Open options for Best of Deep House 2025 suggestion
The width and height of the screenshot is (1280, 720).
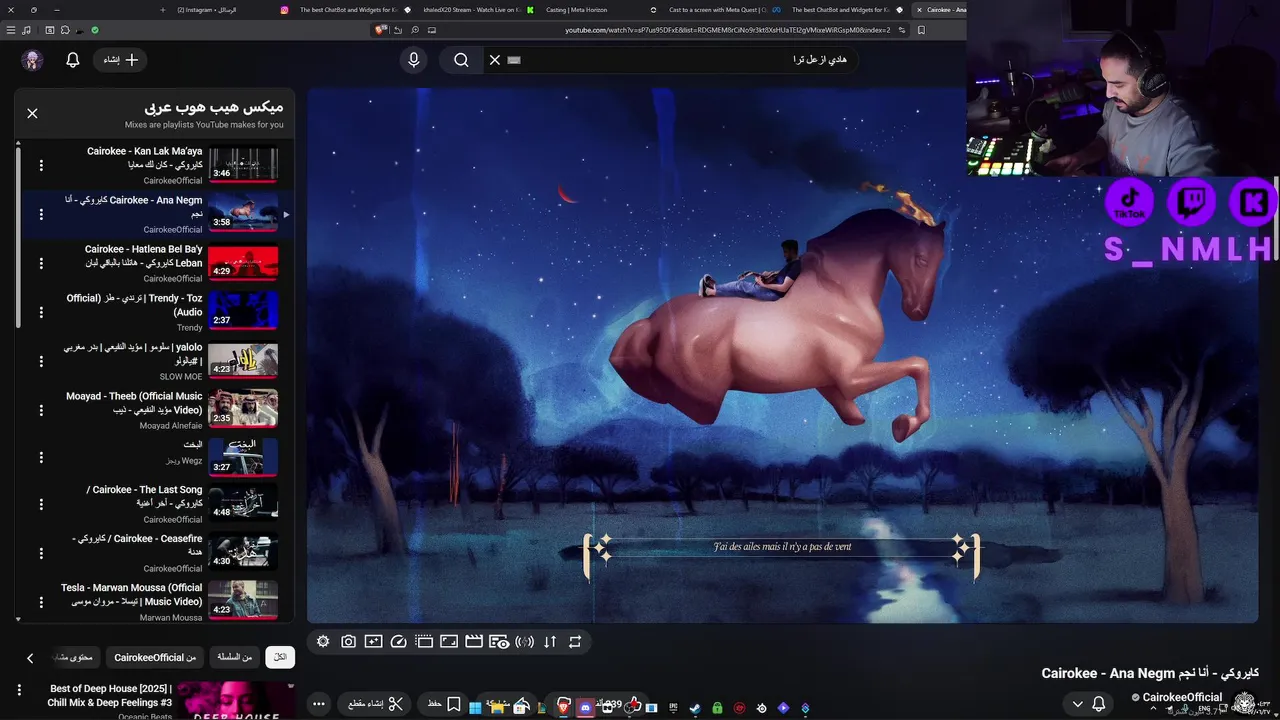[18, 690]
